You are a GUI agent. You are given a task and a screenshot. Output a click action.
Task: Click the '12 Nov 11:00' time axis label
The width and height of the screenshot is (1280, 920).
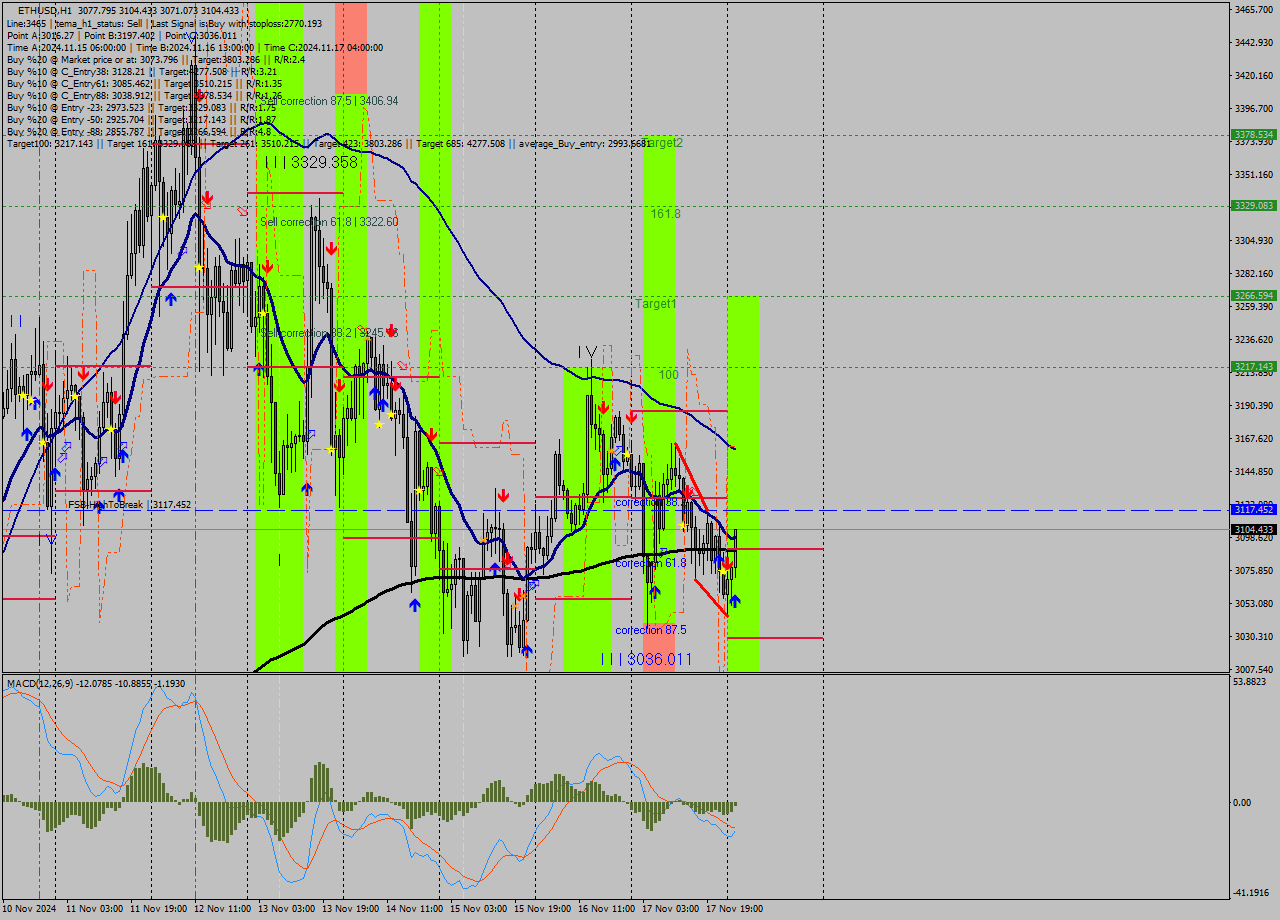click(x=222, y=909)
